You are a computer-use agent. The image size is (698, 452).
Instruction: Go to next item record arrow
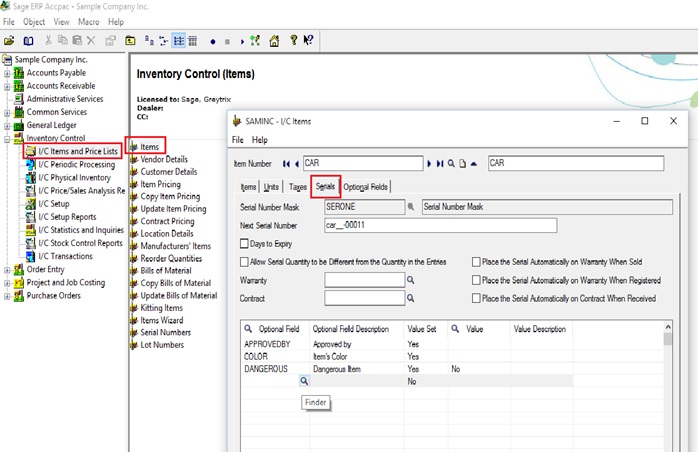pos(429,163)
